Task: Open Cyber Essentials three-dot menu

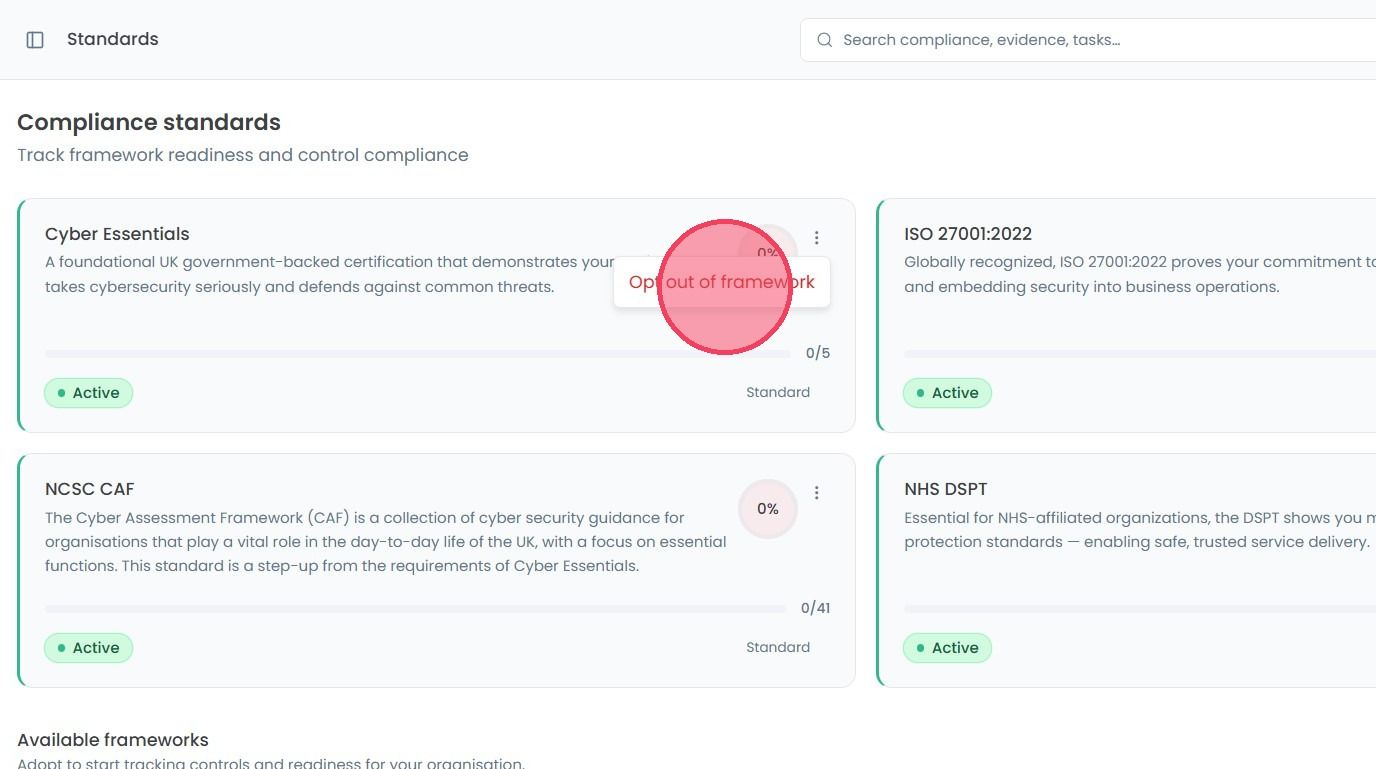Action: coord(817,238)
